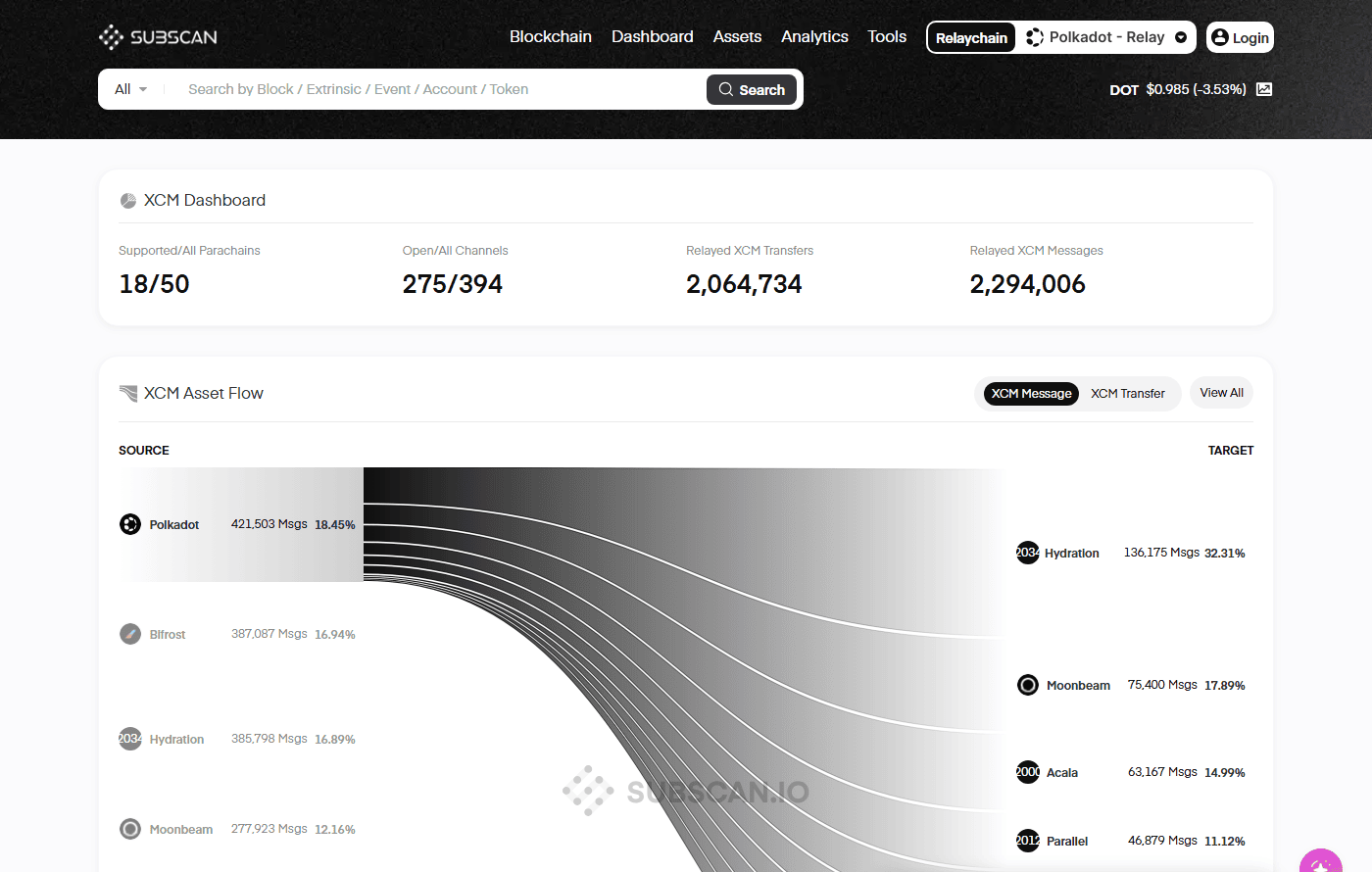
Task: Open the Dashboard menu
Action: (x=653, y=37)
